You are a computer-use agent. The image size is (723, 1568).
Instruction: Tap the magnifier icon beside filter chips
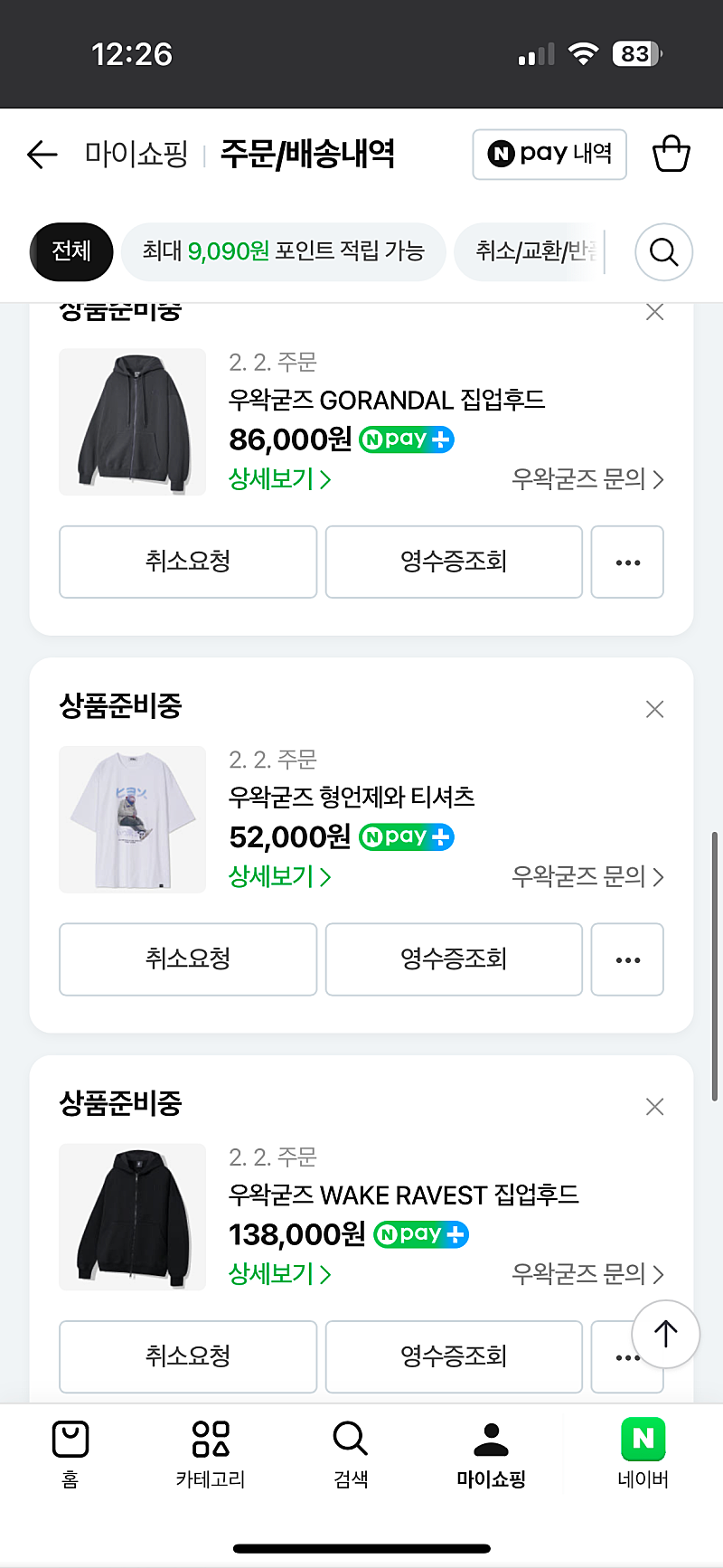pyautogui.click(x=663, y=251)
